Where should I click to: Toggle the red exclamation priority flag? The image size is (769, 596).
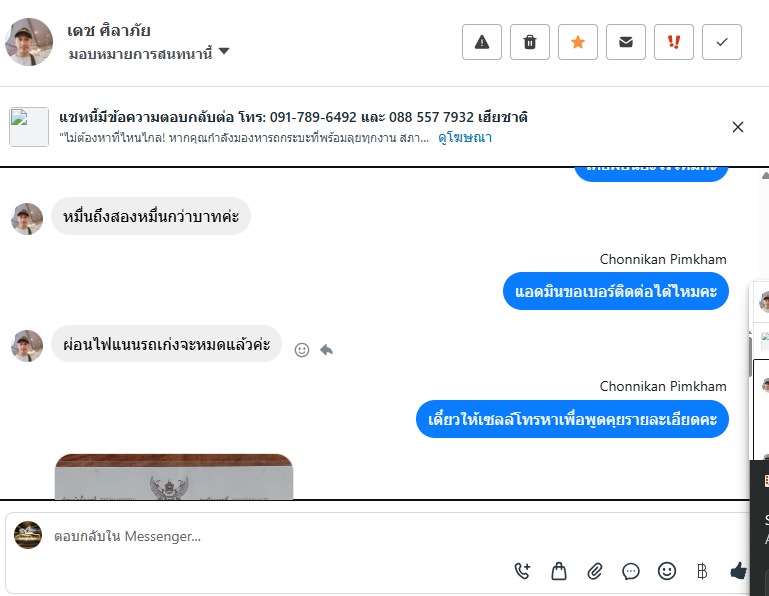[x=674, y=42]
